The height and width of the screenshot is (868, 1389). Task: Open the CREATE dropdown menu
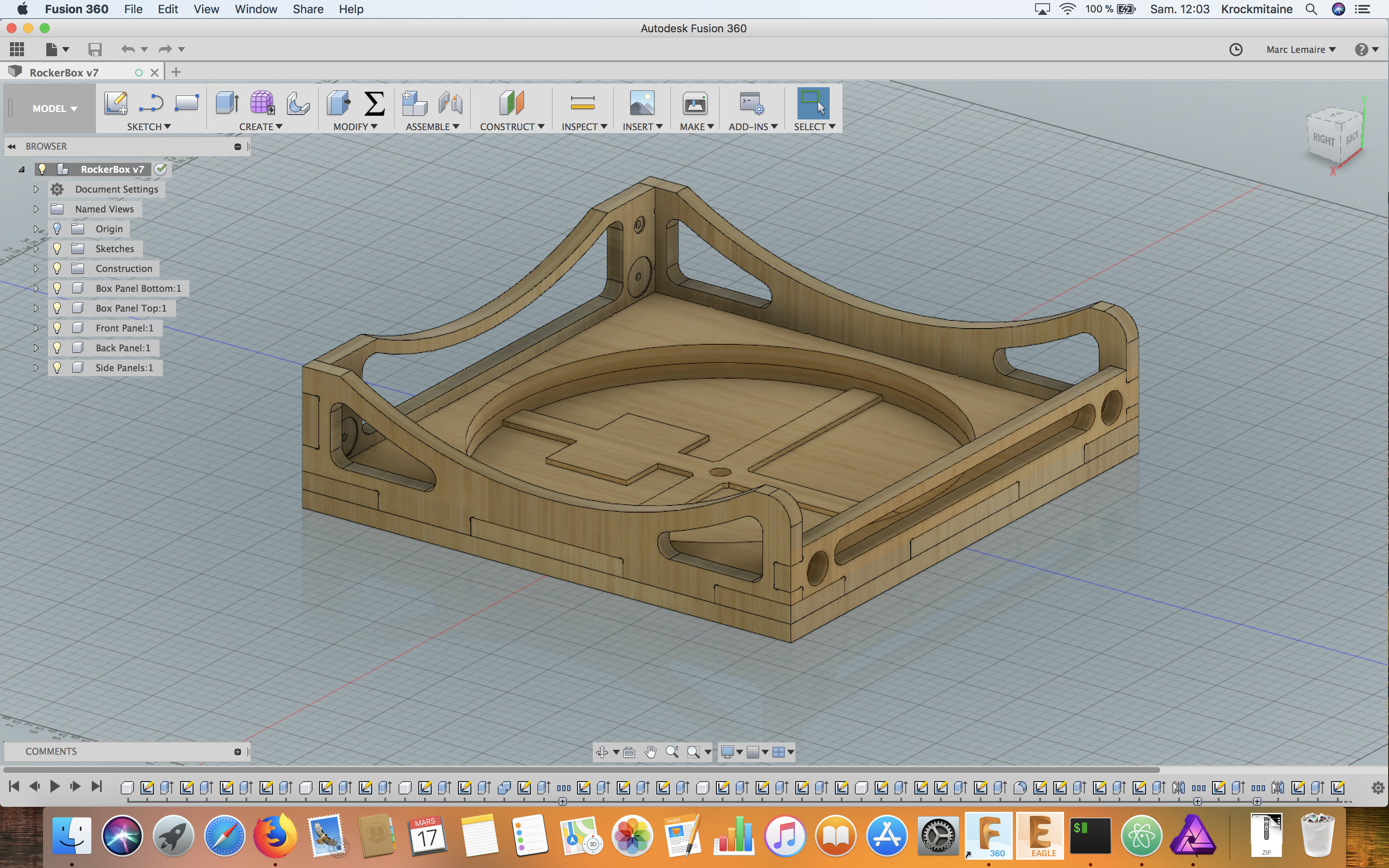coord(260,126)
